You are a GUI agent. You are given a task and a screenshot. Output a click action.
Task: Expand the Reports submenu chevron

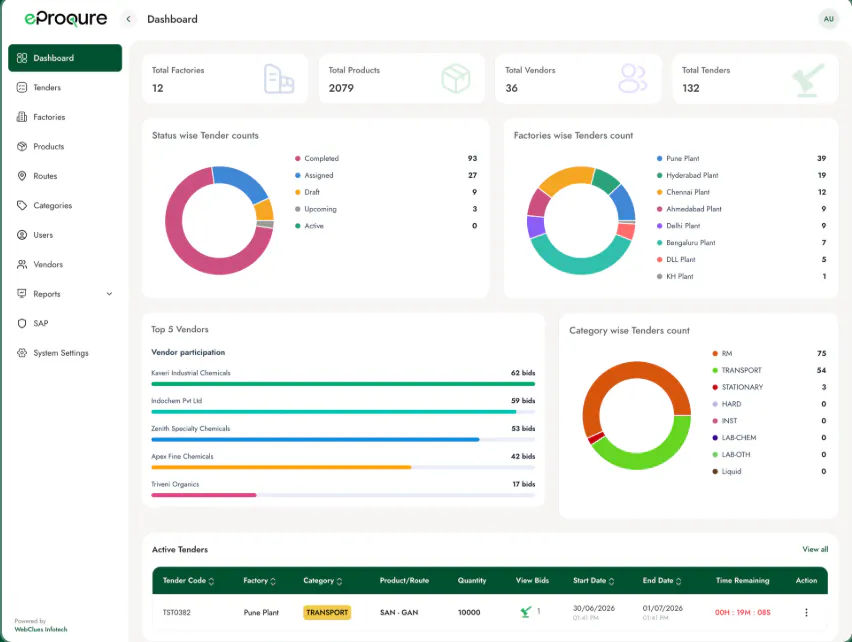point(109,294)
